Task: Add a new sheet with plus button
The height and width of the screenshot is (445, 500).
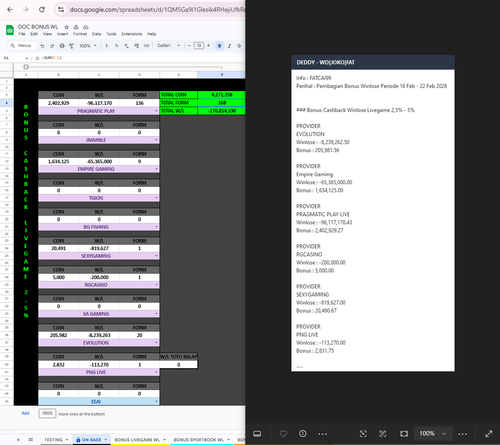Action: (18, 440)
